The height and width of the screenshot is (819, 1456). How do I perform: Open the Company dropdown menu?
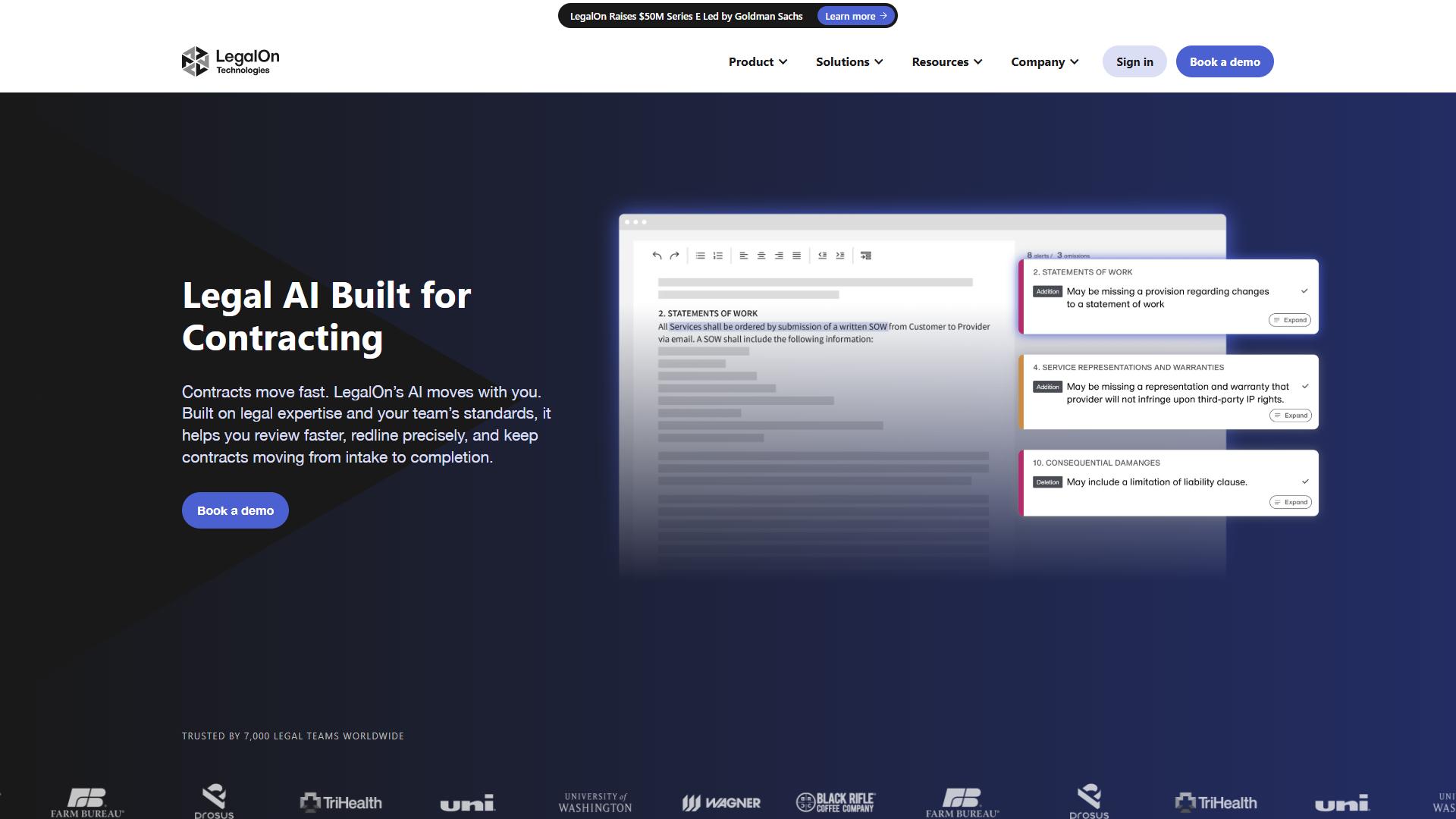[x=1044, y=61]
